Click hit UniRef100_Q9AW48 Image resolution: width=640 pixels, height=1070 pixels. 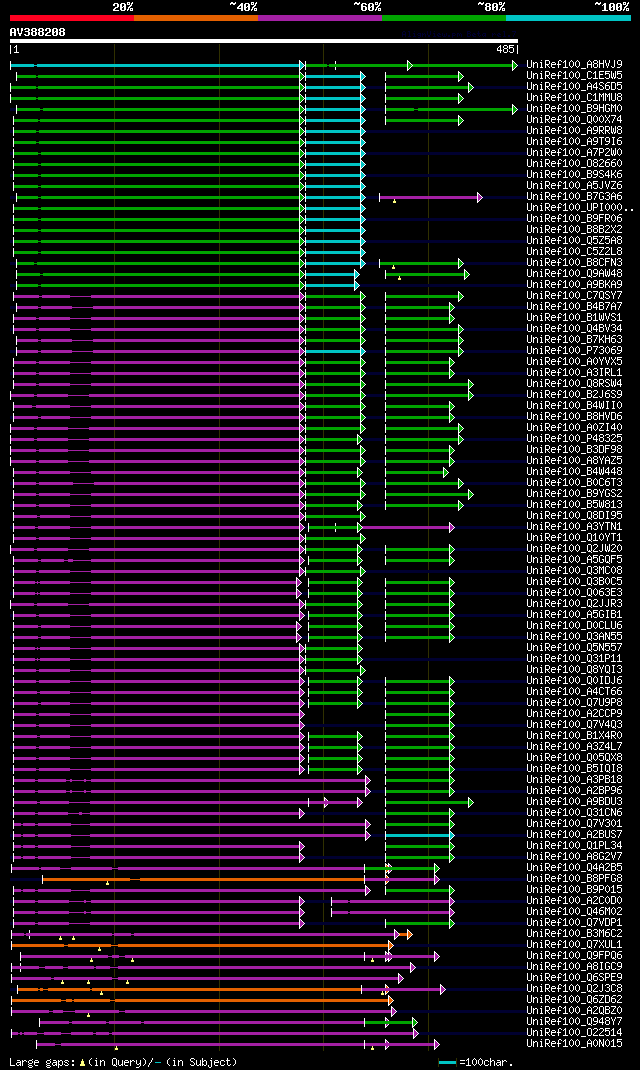point(574,274)
